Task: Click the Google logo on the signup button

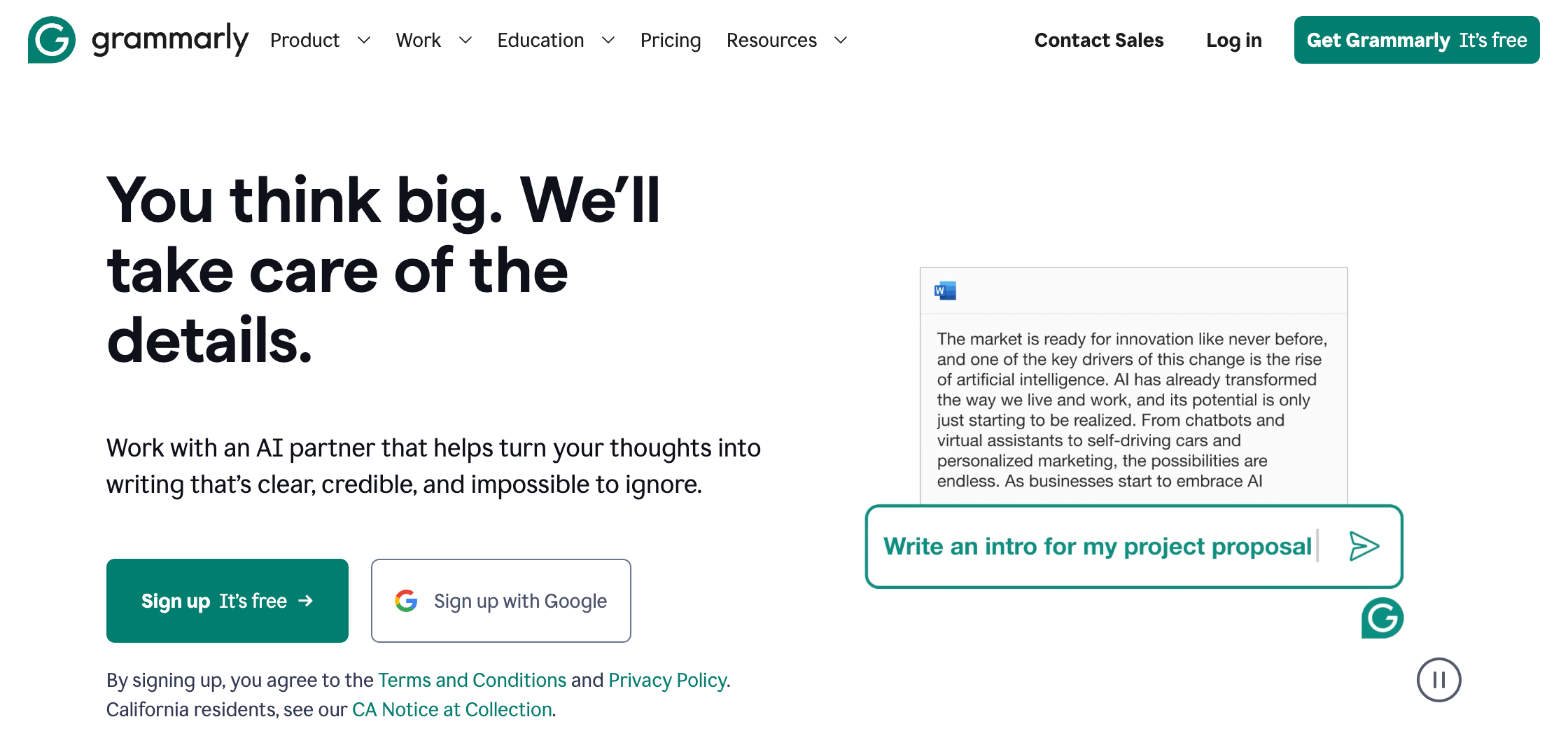Action: click(x=406, y=601)
